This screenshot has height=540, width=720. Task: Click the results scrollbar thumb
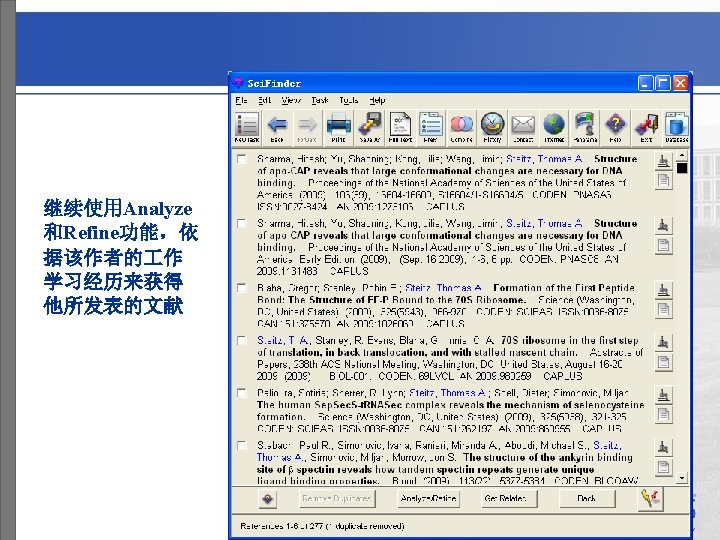click(x=682, y=168)
